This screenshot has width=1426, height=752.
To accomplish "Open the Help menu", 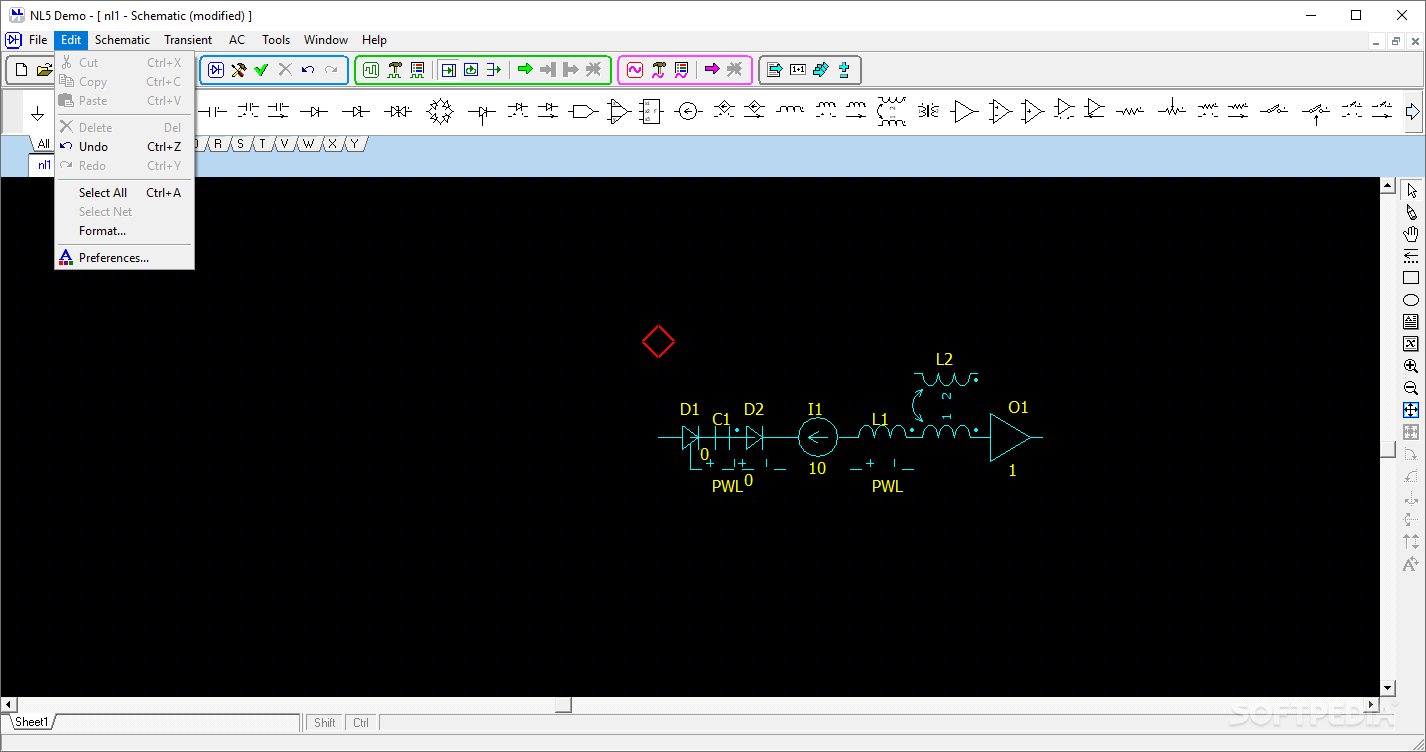I will pyautogui.click(x=374, y=40).
